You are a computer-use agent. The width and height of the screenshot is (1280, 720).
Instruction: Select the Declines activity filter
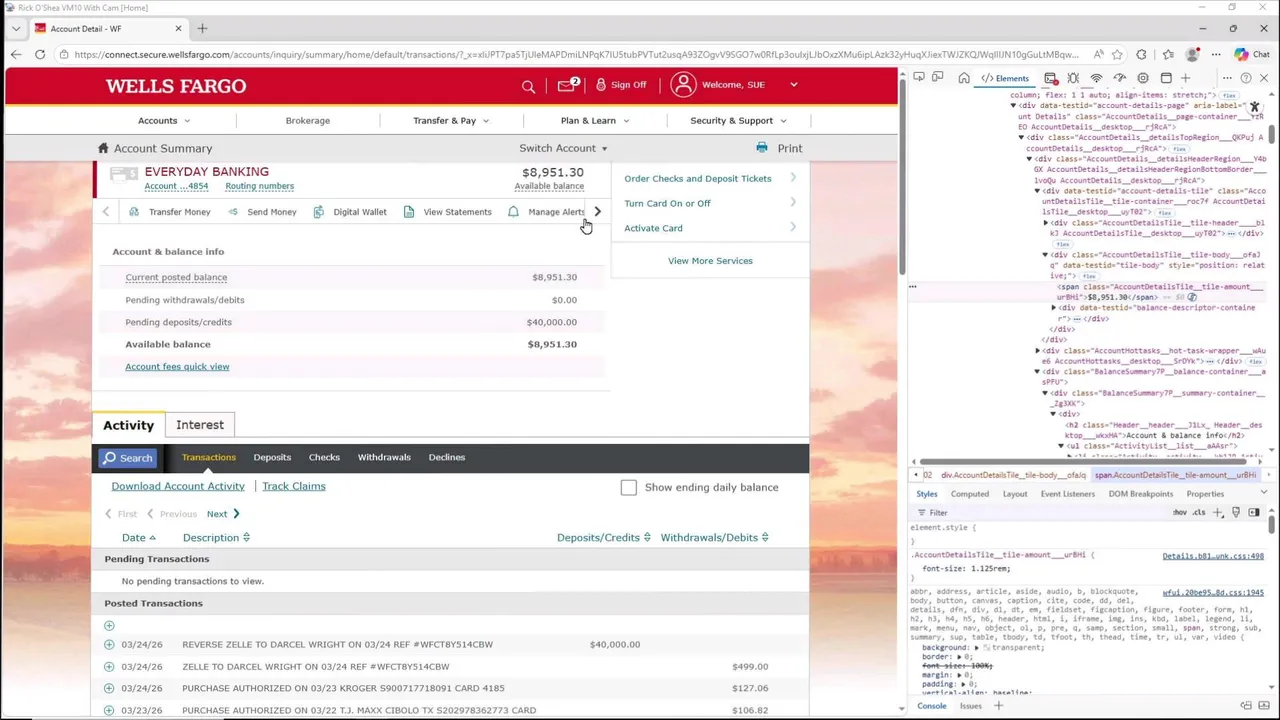[x=447, y=457]
